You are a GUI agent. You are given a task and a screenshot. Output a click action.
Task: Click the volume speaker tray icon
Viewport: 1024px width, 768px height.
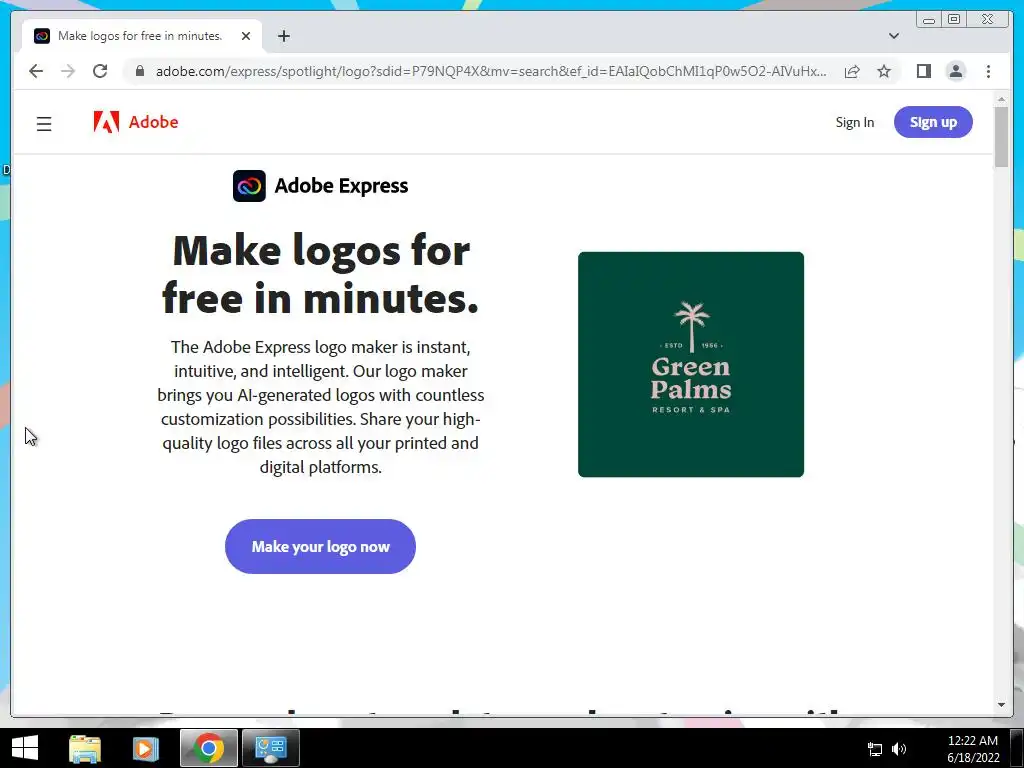(899, 749)
